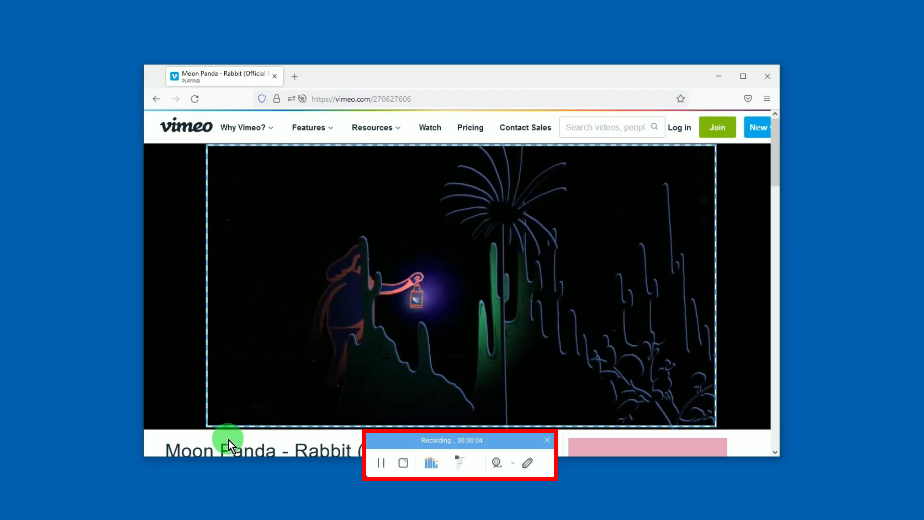Click the browser forward arrow
The height and width of the screenshot is (520, 924).
click(175, 99)
